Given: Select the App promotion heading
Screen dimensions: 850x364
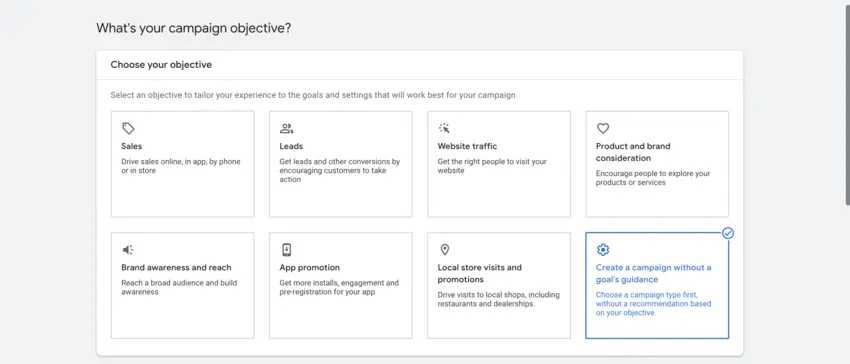Looking at the screenshot, I should (x=310, y=267).
